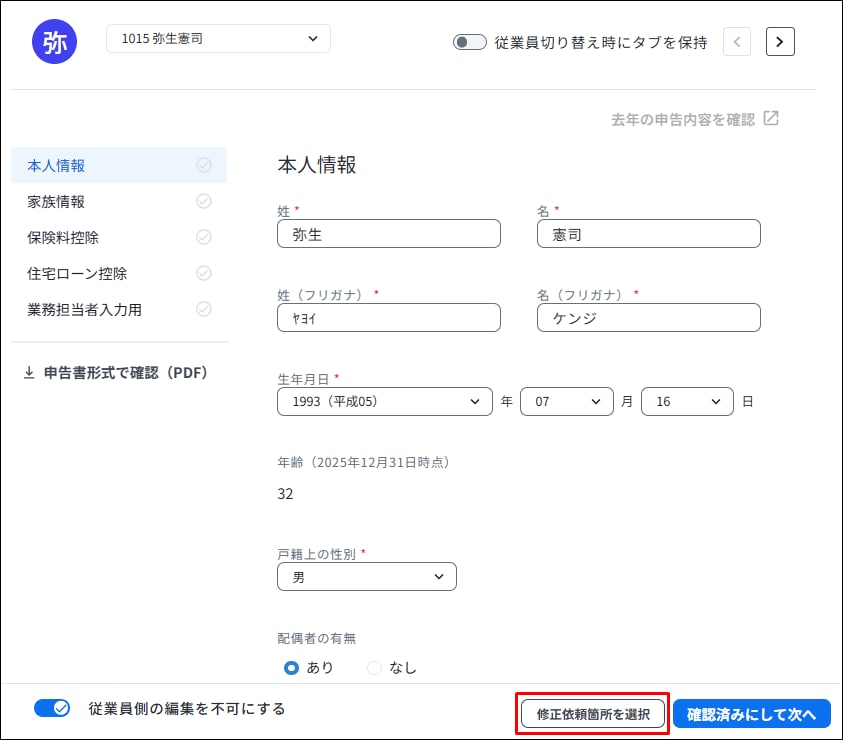
Task: Click the blue 弥 avatar icon
Action: pos(55,41)
